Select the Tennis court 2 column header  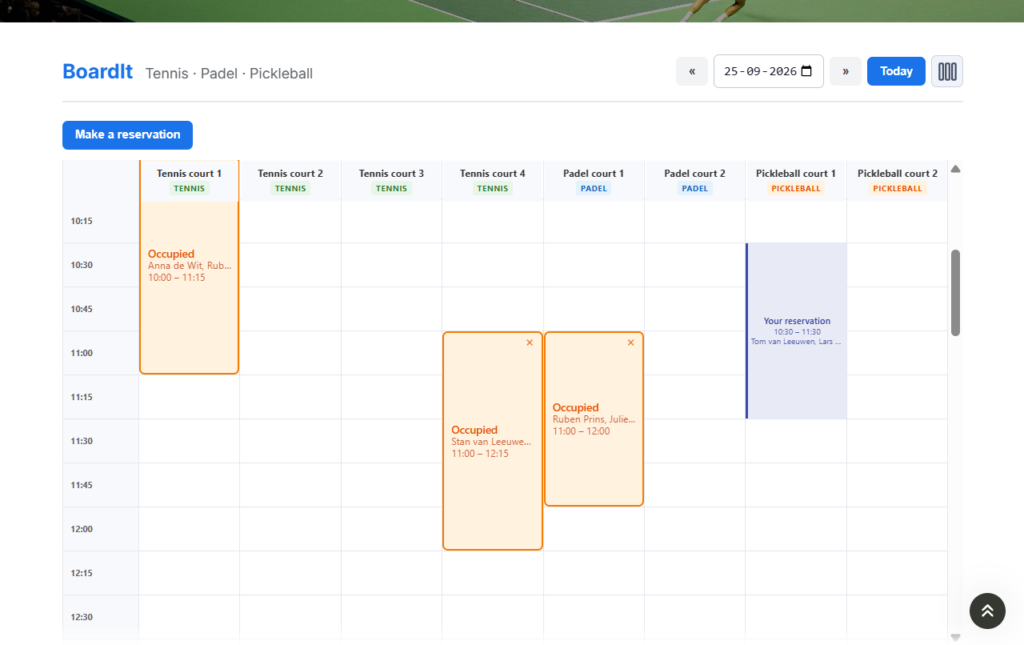[290, 180]
